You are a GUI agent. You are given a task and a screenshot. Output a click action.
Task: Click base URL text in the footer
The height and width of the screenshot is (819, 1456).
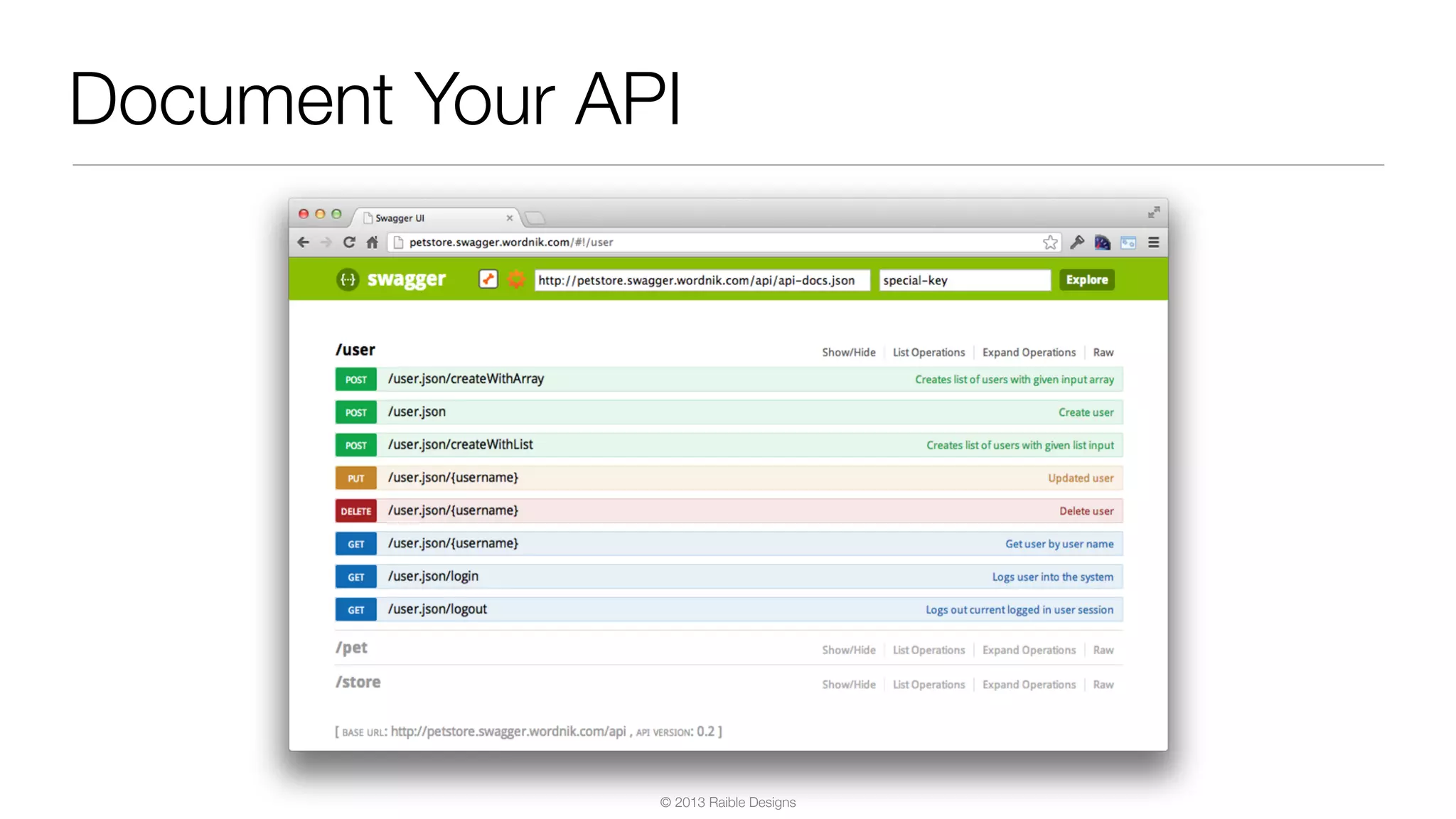pos(508,732)
